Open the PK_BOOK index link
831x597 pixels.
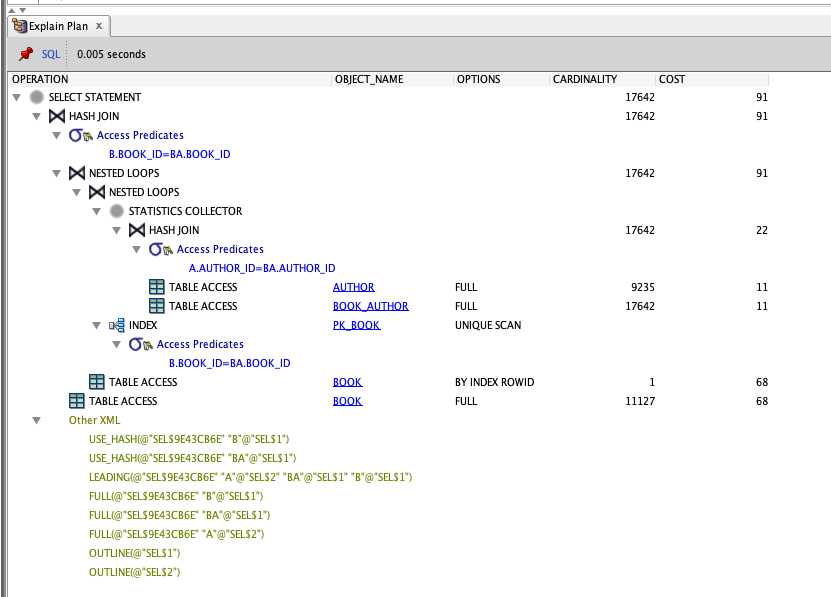point(356,326)
